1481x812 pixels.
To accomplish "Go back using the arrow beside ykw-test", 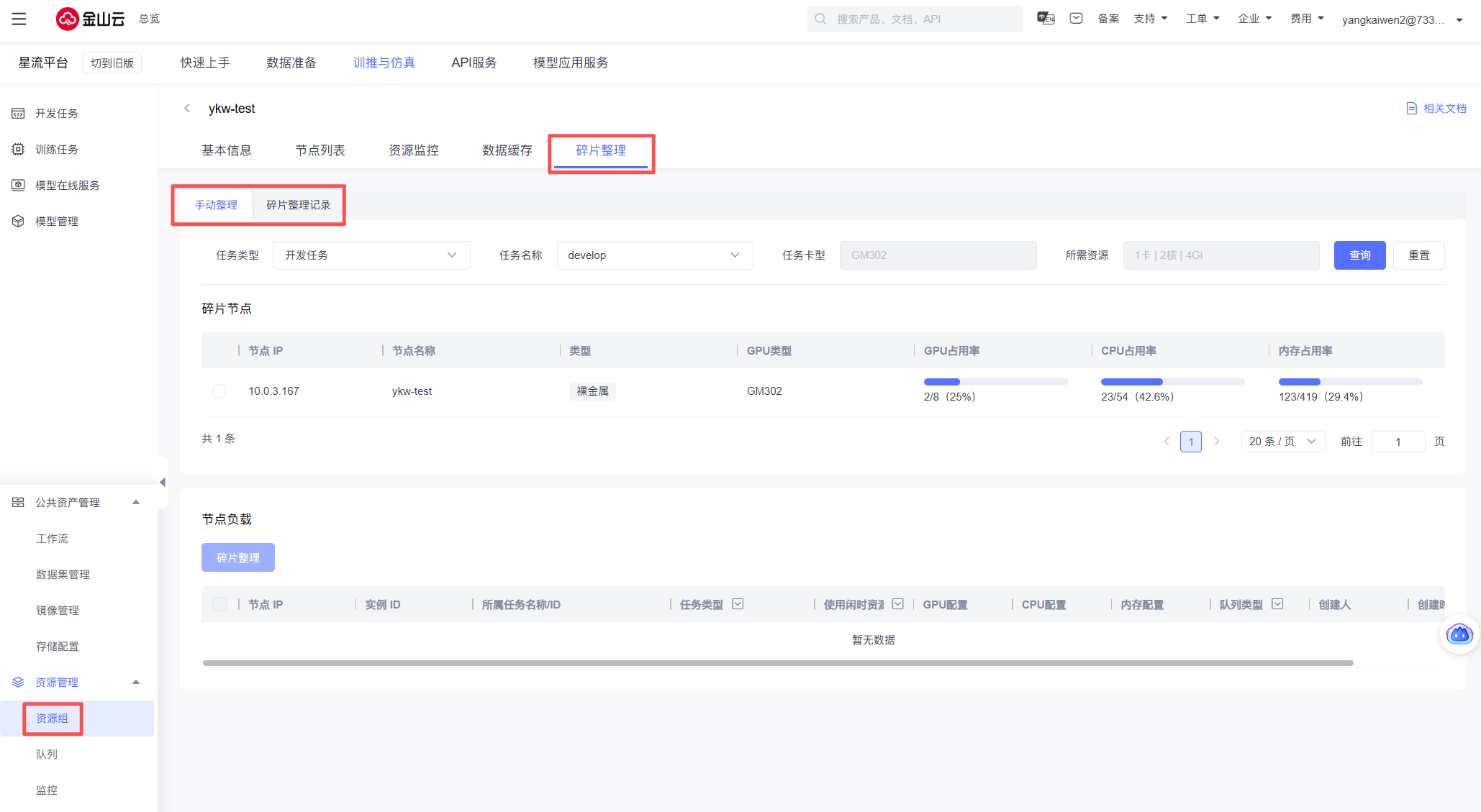I will pos(187,109).
